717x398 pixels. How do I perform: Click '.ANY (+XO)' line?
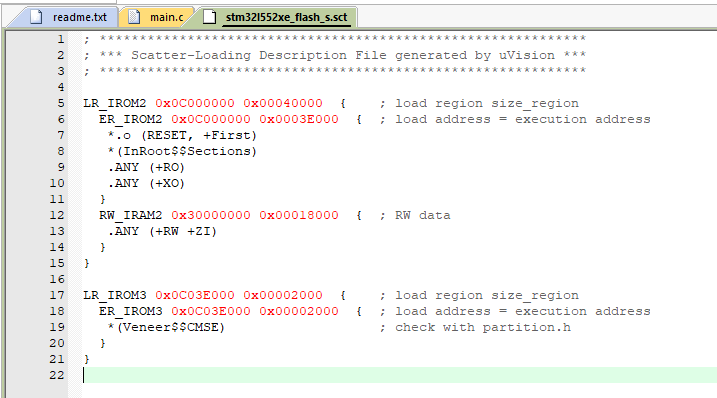pyautogui.click(x=146, y=183)
